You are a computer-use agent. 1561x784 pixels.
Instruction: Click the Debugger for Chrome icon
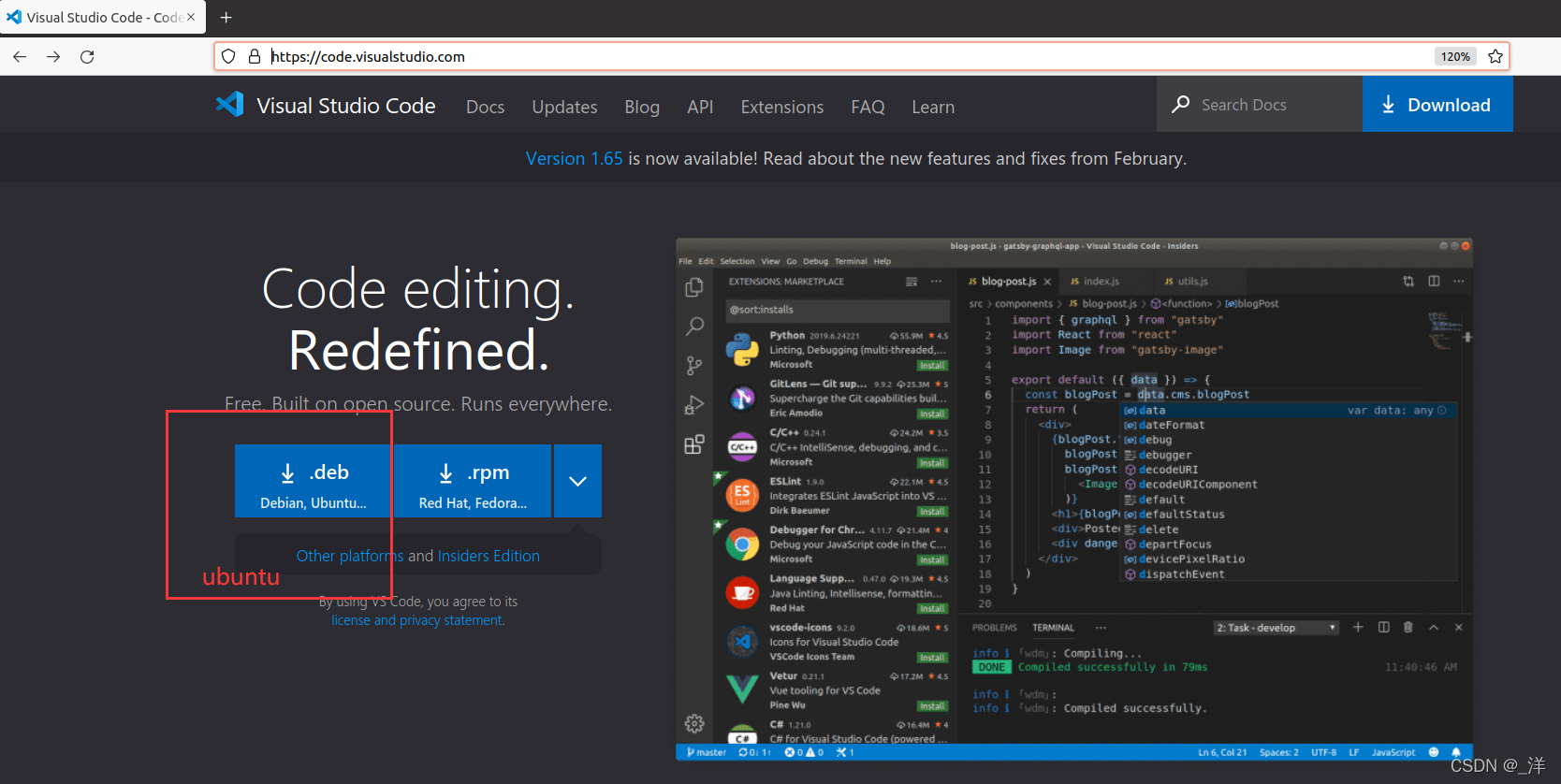pyautogui.click(x=742, y=544)
